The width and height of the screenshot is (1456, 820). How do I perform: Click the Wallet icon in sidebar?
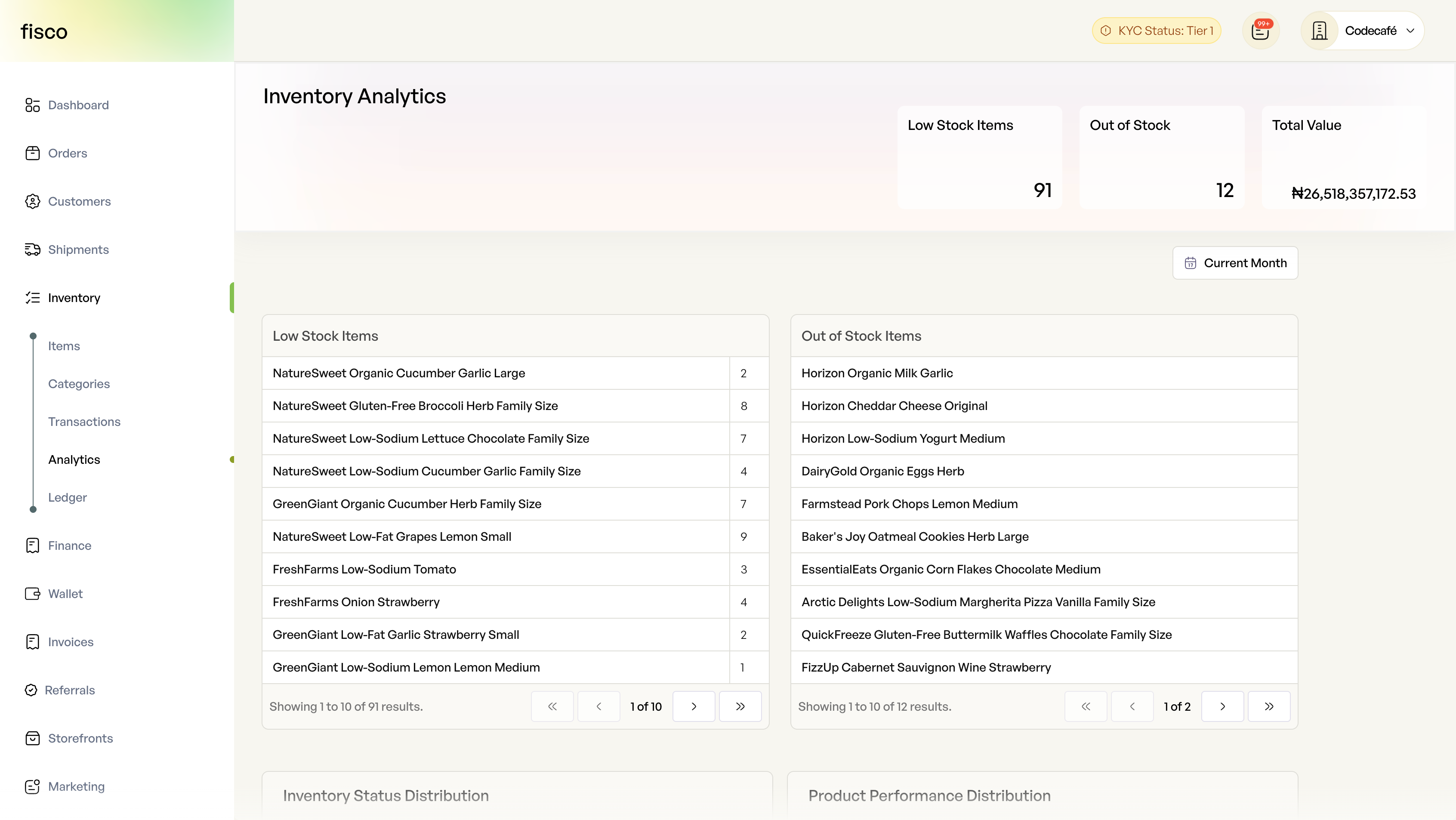click(32, 593)
